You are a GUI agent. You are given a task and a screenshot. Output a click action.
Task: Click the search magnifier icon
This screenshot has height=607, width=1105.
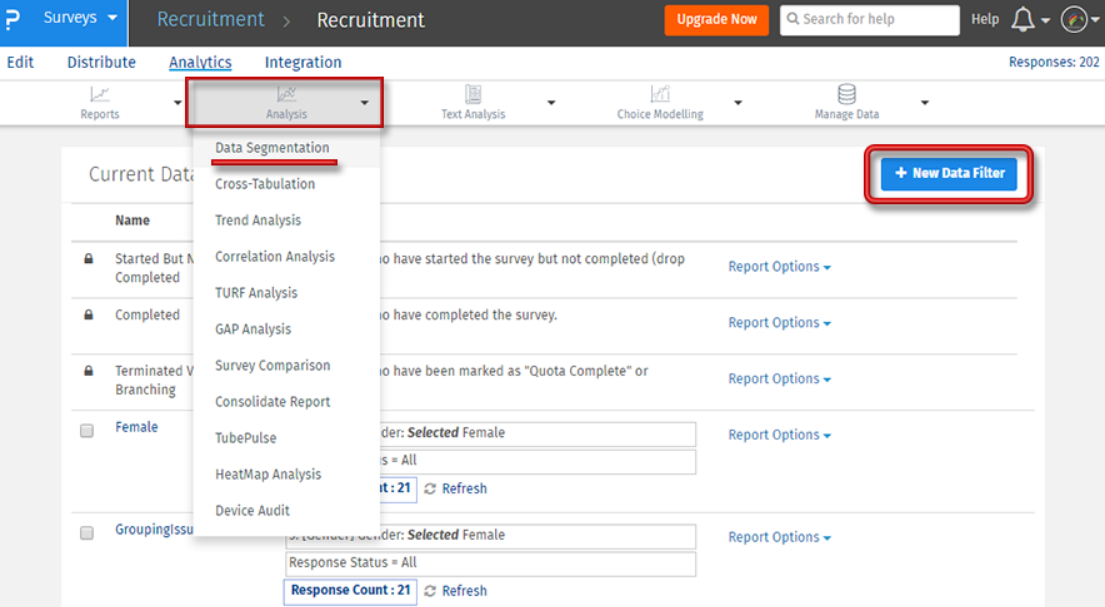(x=793, y=19)
